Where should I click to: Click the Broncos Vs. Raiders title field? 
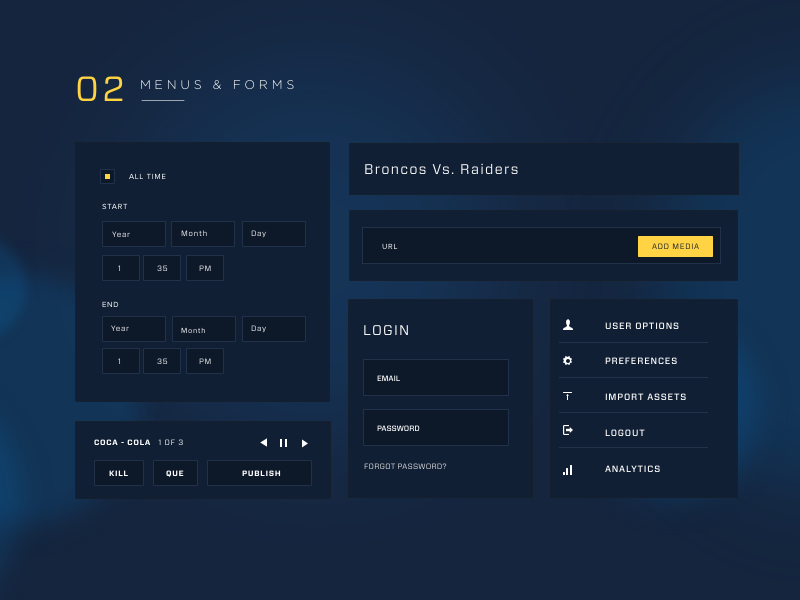tap(544, 169)
